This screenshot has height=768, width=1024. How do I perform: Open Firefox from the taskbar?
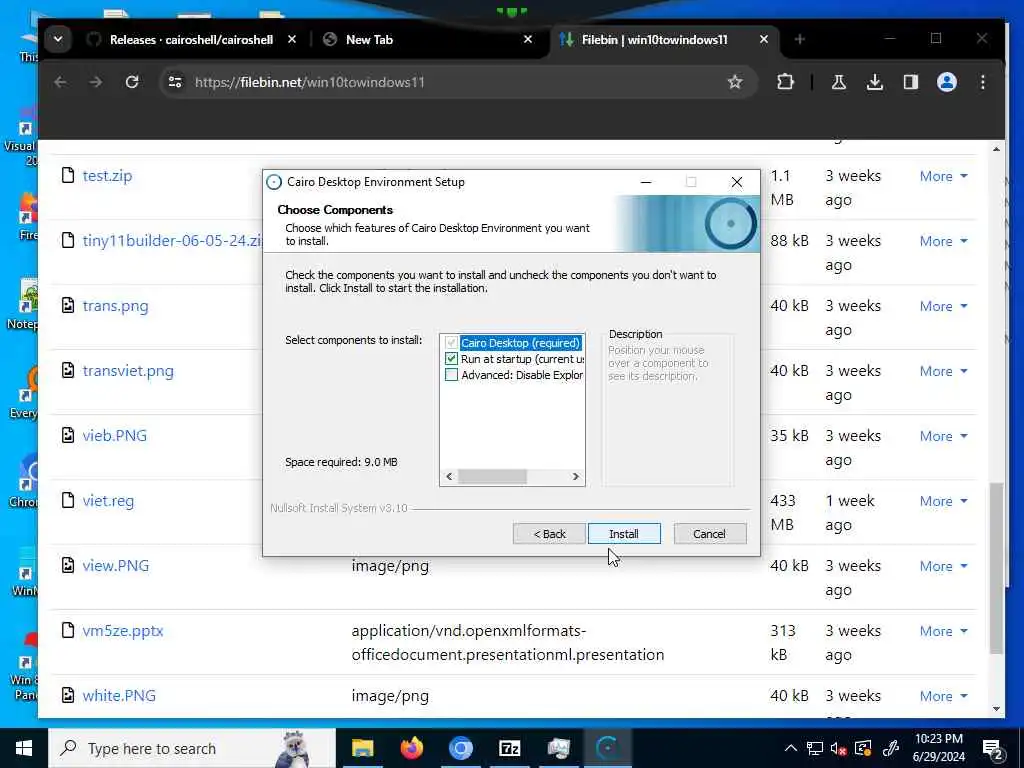[x=411, y=748]
